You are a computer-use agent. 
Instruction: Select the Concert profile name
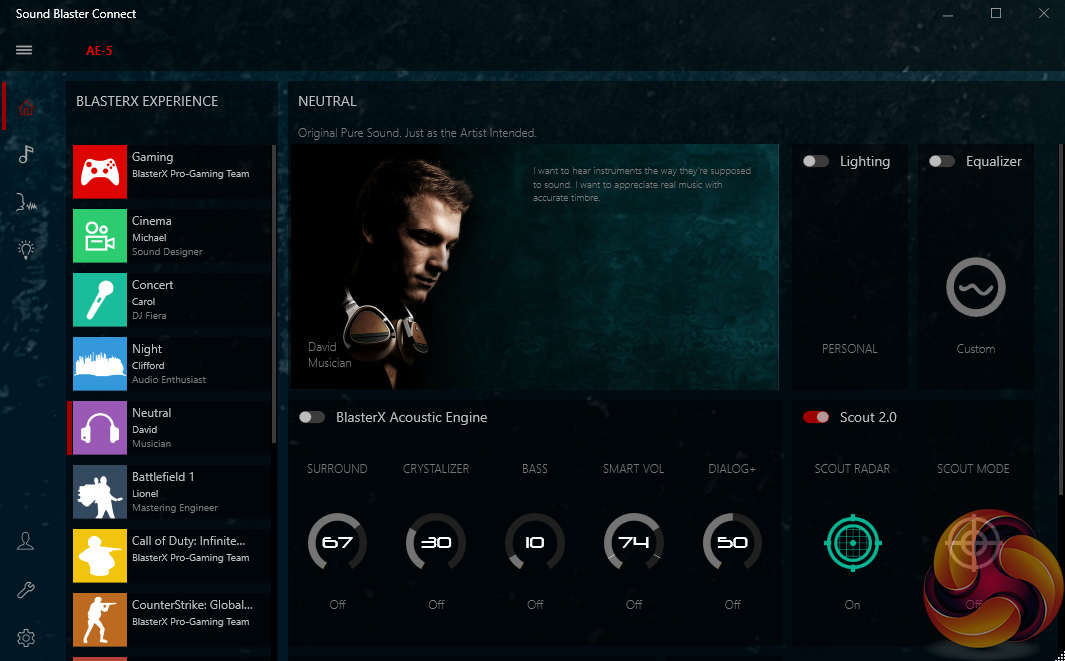click(x=152, y=285)
